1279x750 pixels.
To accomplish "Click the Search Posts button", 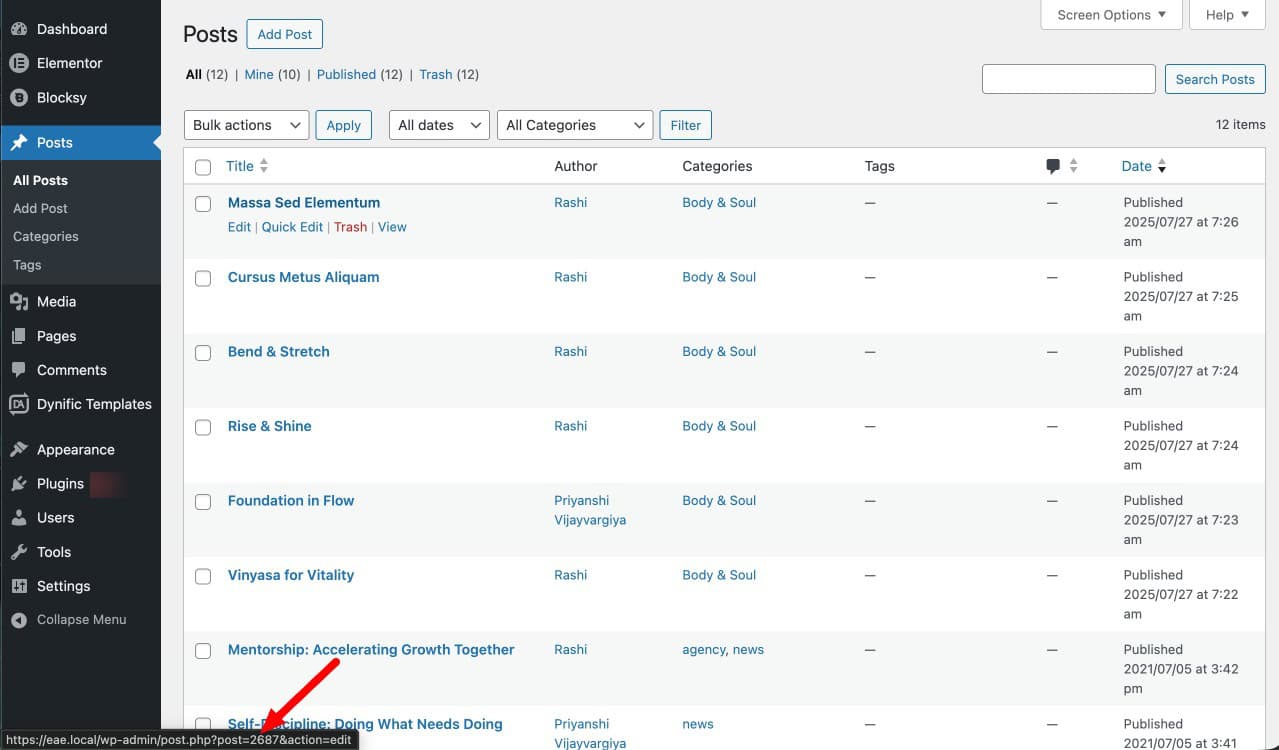I will (x=1215, y=79).
